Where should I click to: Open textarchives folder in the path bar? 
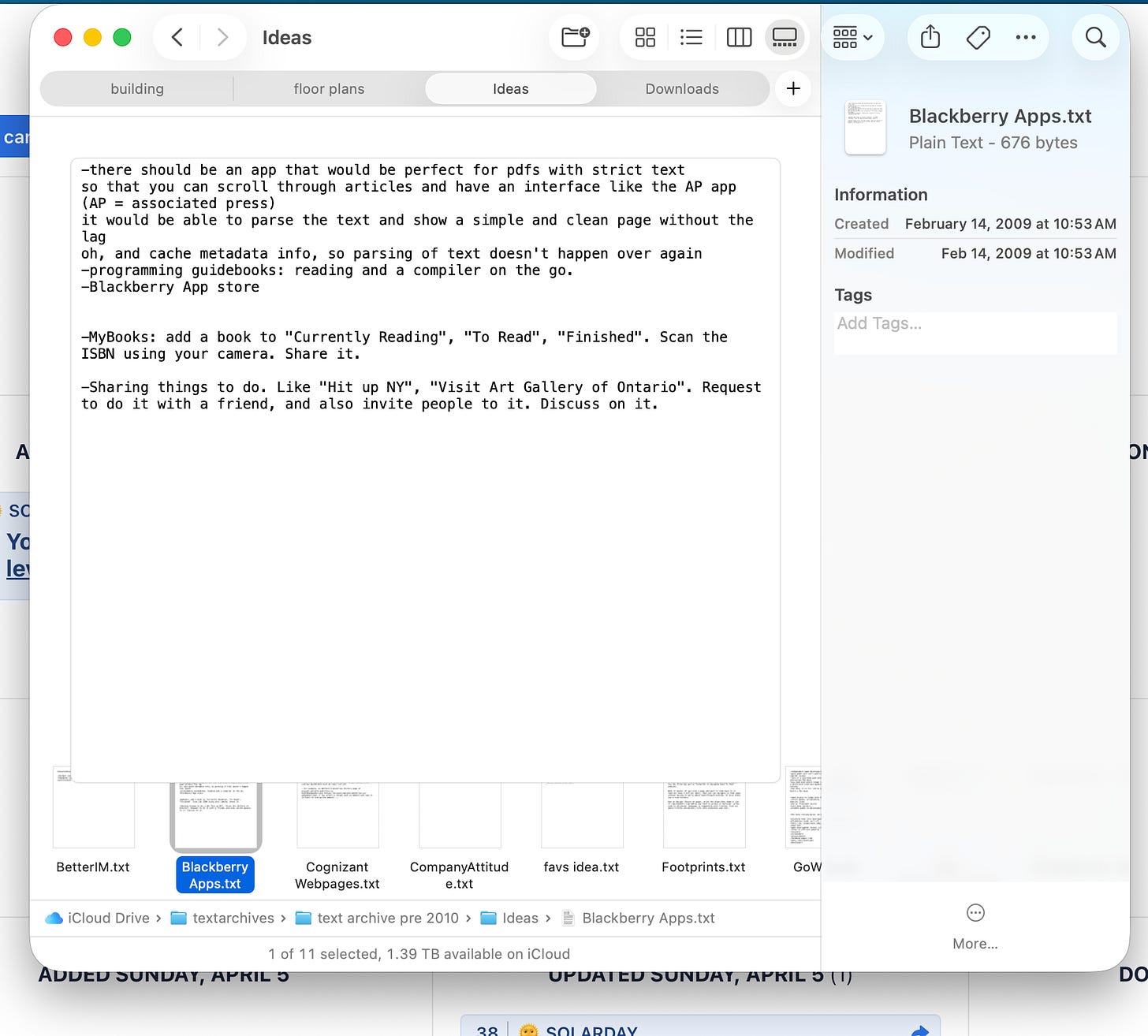pyautogui.click(x=222, y=918)
